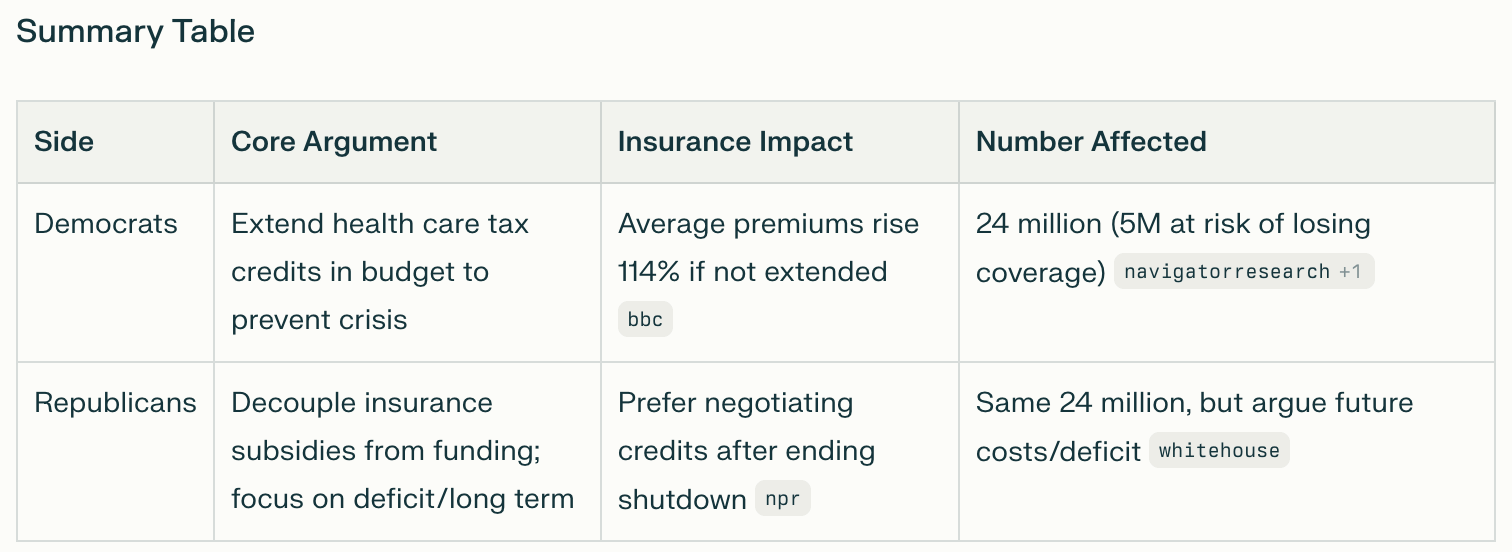Click the 'Extend health care tax credits' cell
The image size is (1512, 552).
[379, 224]
